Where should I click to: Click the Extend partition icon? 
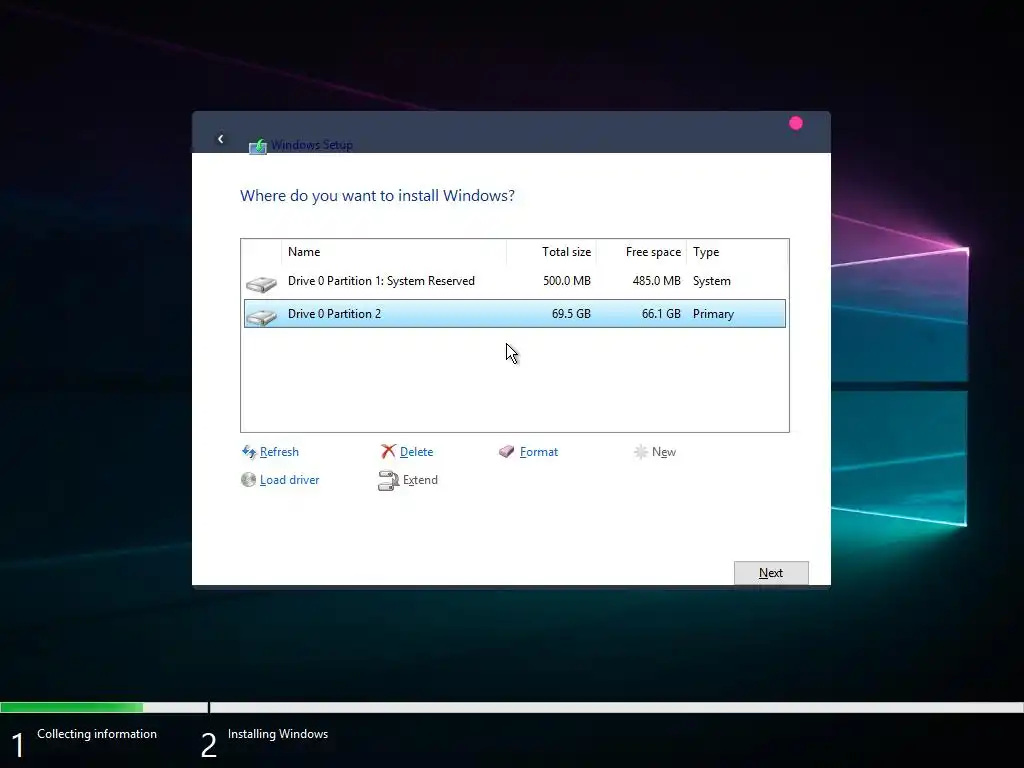[388, 481]
